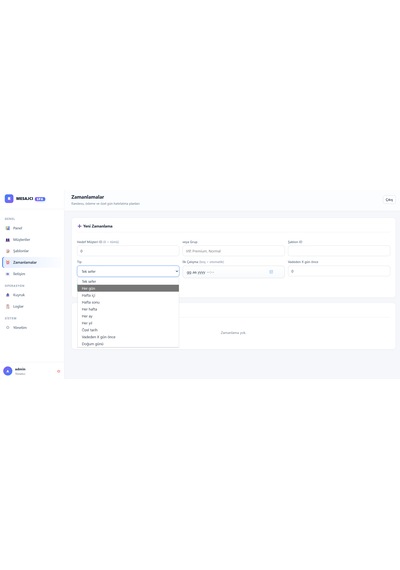Click the Şablonlar icon in sidebar
Image resolution: width=400 pixels, height=570 pixels.
tap(8, 251)
